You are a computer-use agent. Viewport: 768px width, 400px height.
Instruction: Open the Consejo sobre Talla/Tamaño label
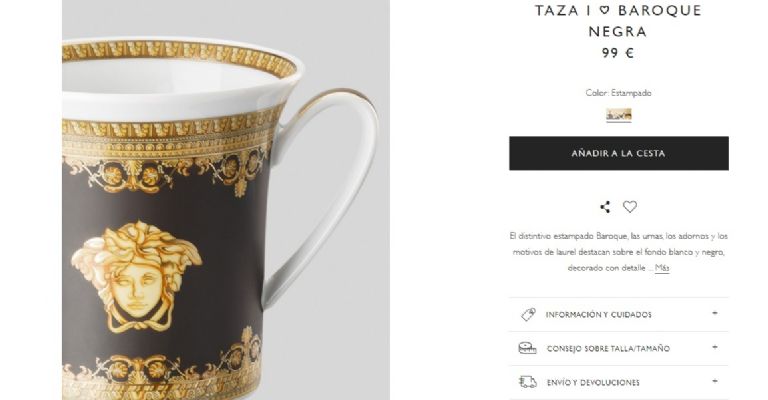607,349
